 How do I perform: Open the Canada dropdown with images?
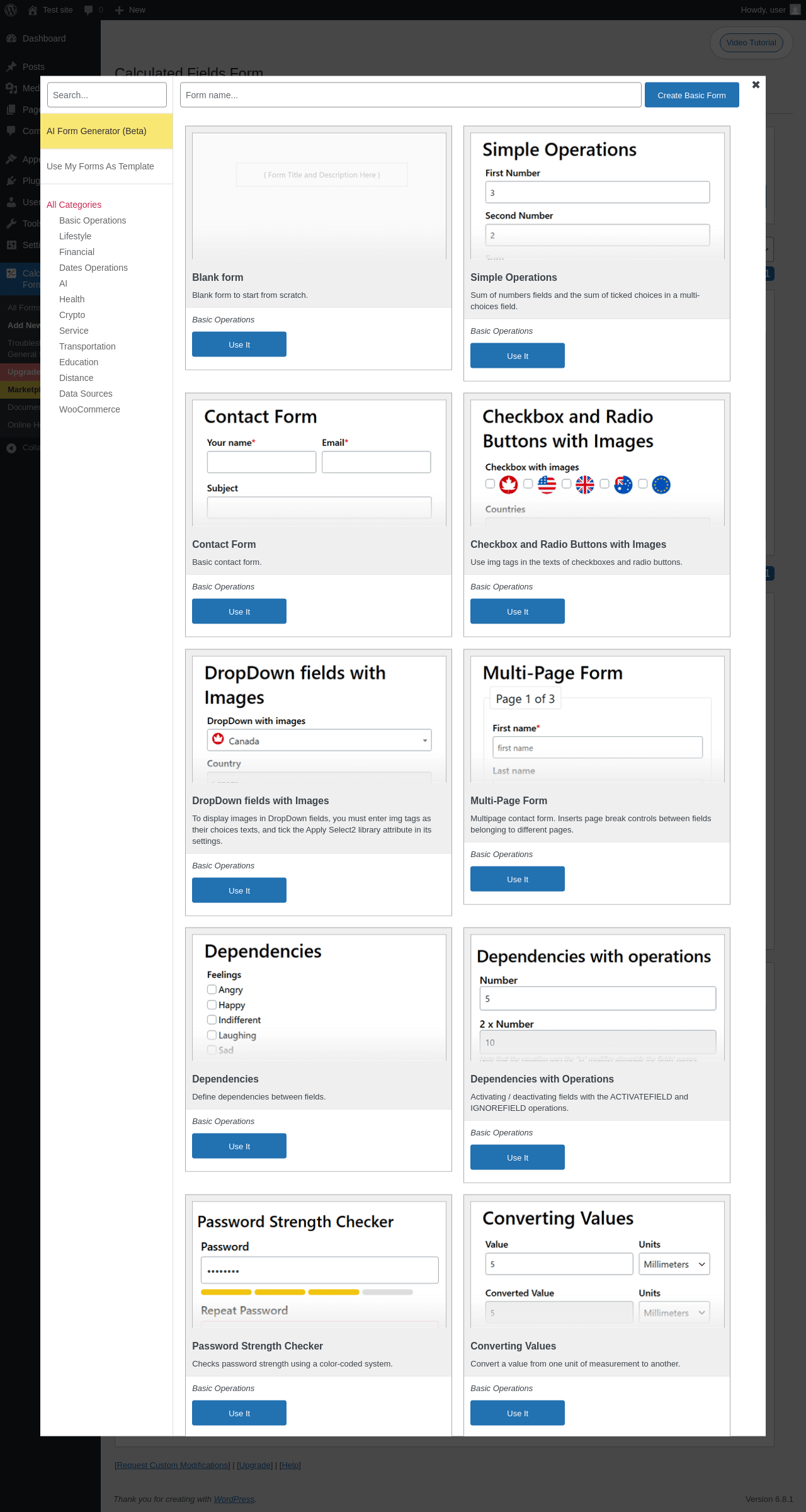(x=319, y=740)
